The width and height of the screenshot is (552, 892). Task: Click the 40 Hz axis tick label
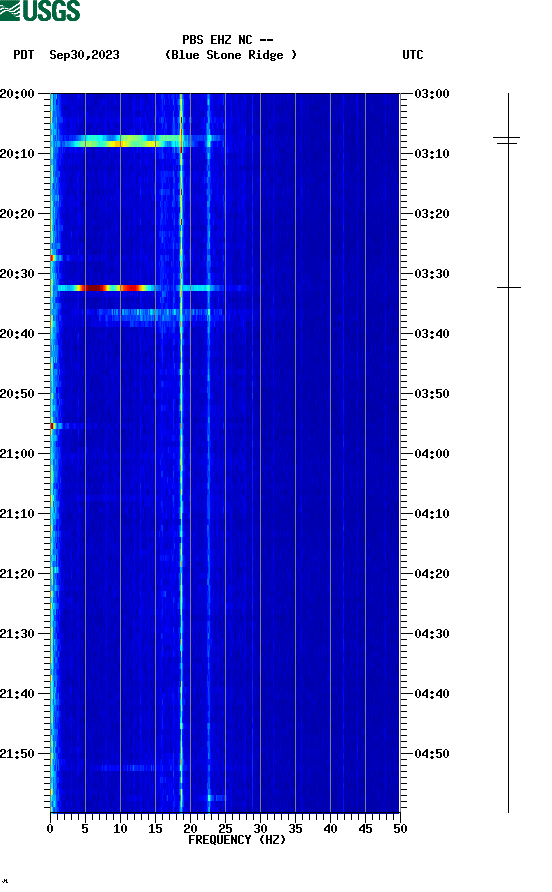(x=331, y=828)
